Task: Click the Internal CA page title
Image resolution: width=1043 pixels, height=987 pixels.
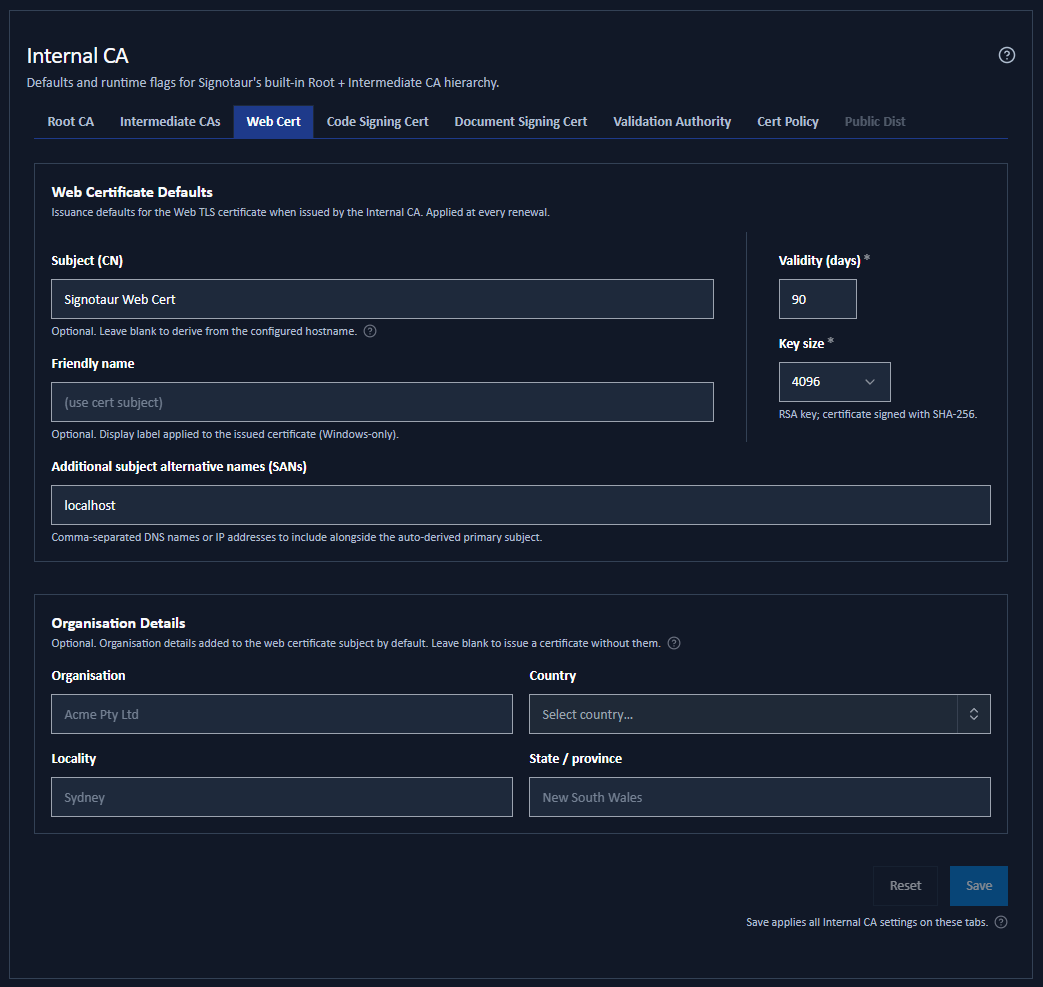Action: [77, 56]
